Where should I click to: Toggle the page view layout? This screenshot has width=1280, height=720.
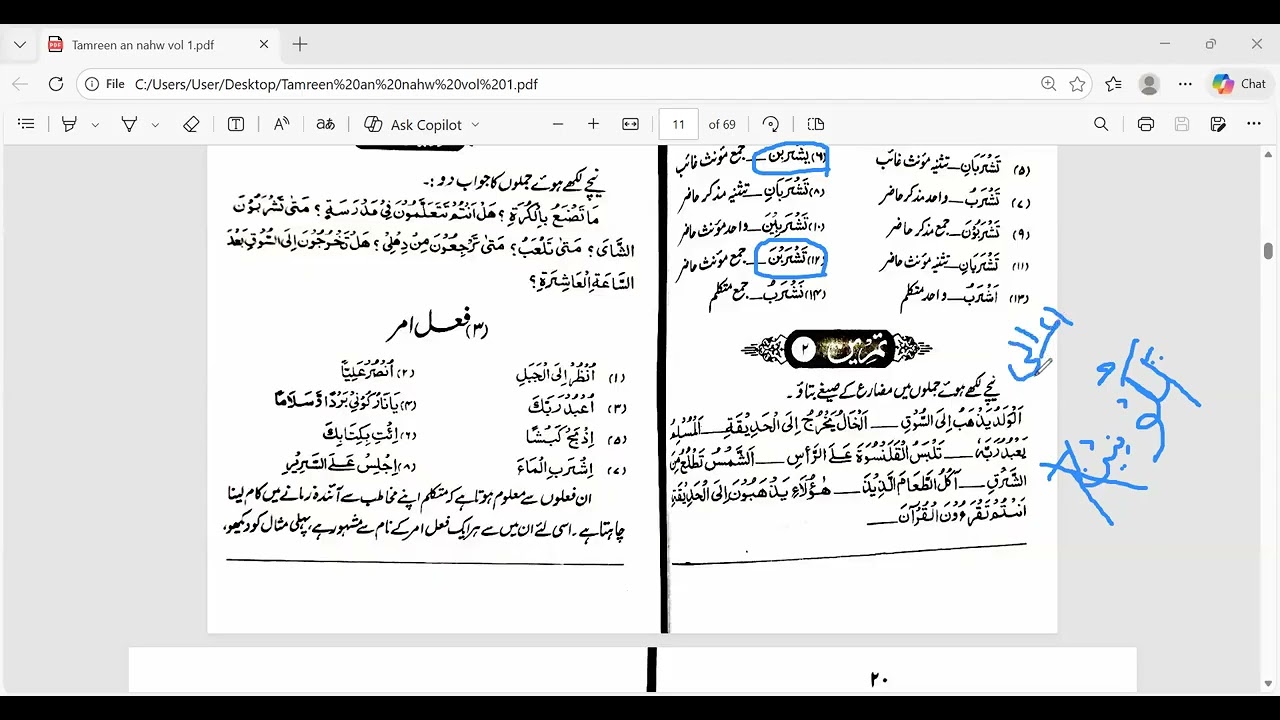[x=816, y=124]
